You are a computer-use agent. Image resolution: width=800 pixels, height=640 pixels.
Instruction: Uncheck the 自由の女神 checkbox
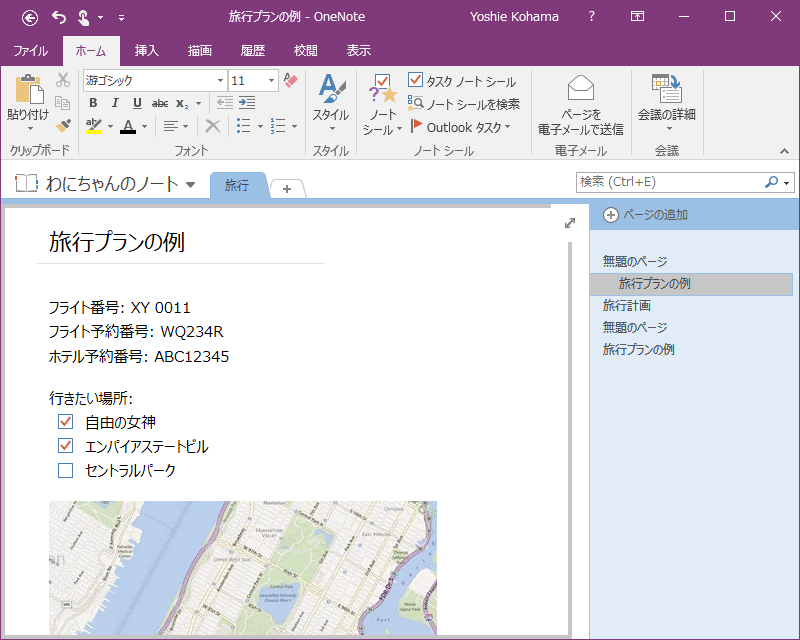point(66,422)
